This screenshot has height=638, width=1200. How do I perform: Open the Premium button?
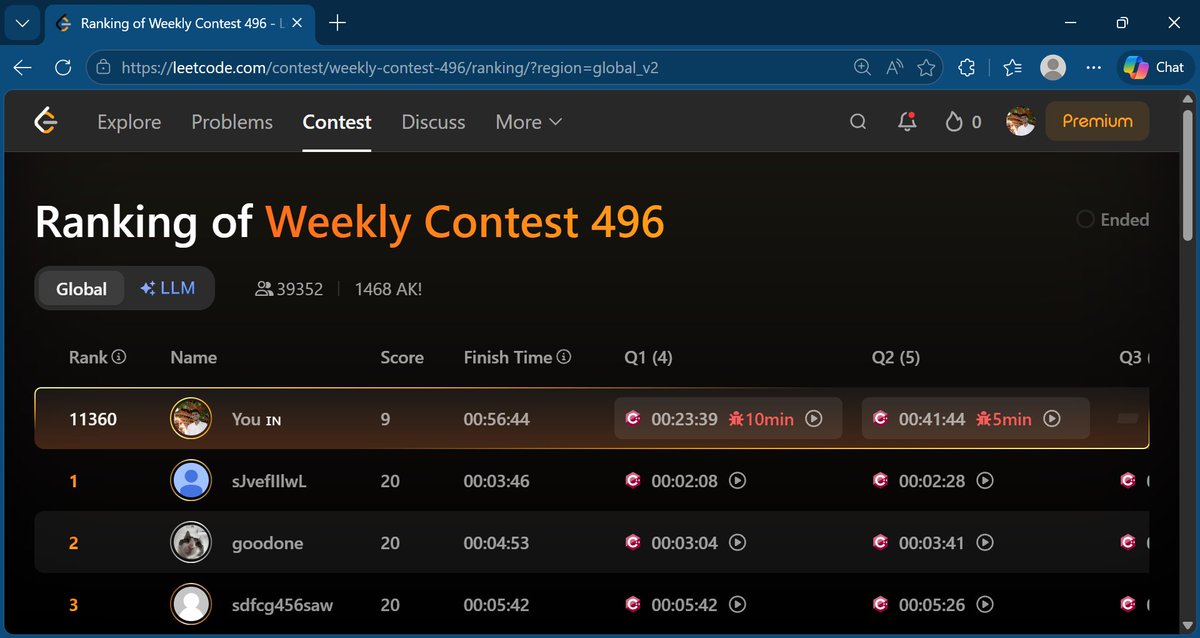[1097, 121]
